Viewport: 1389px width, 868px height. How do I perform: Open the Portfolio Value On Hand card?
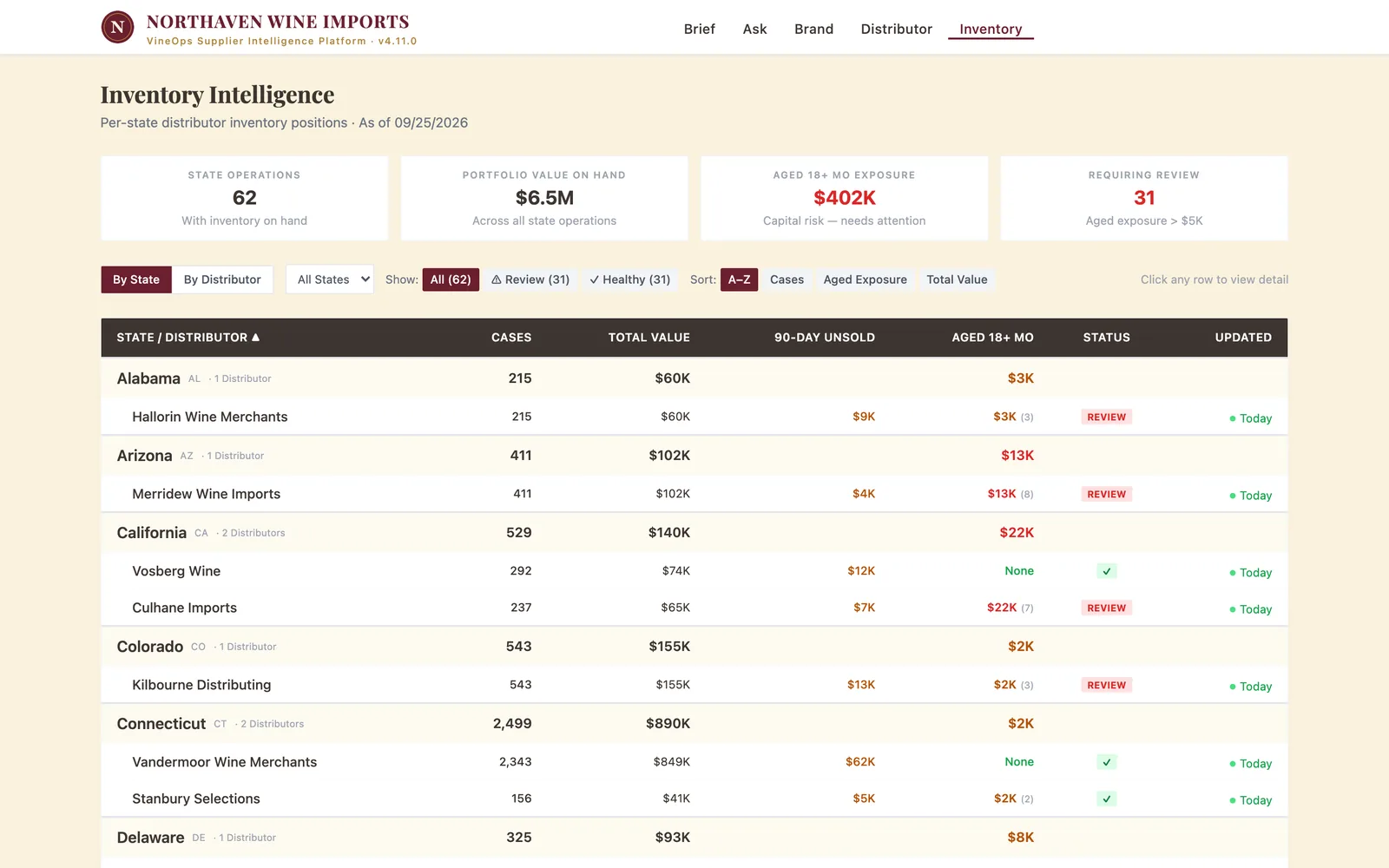pos(544,198)
